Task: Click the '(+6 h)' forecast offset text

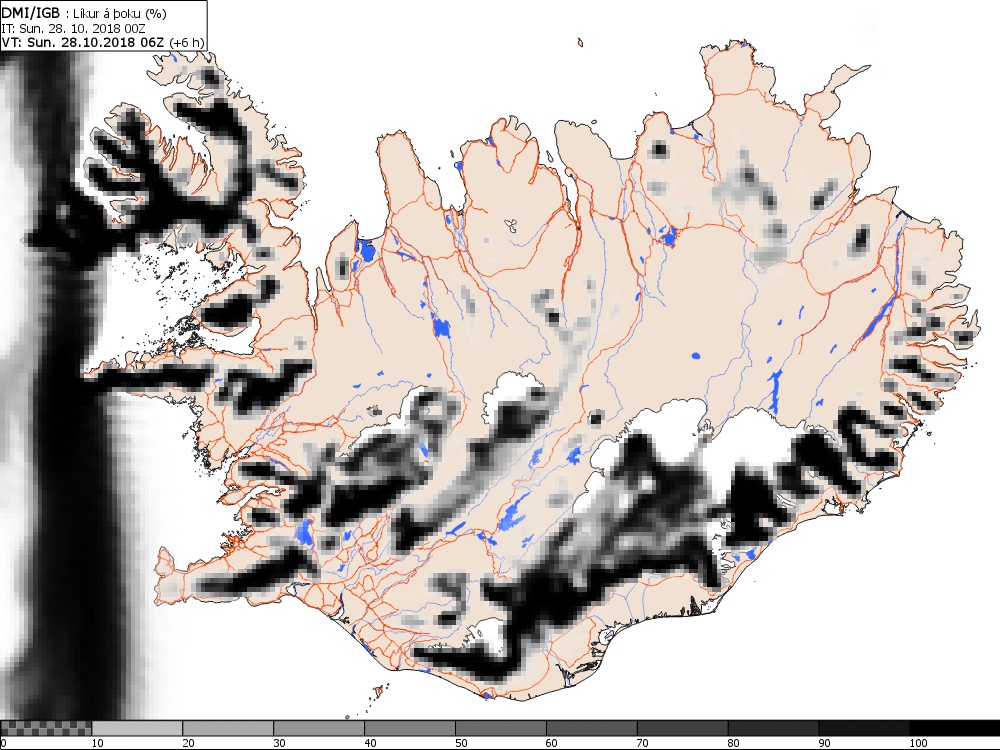Action: pos(186,43)
